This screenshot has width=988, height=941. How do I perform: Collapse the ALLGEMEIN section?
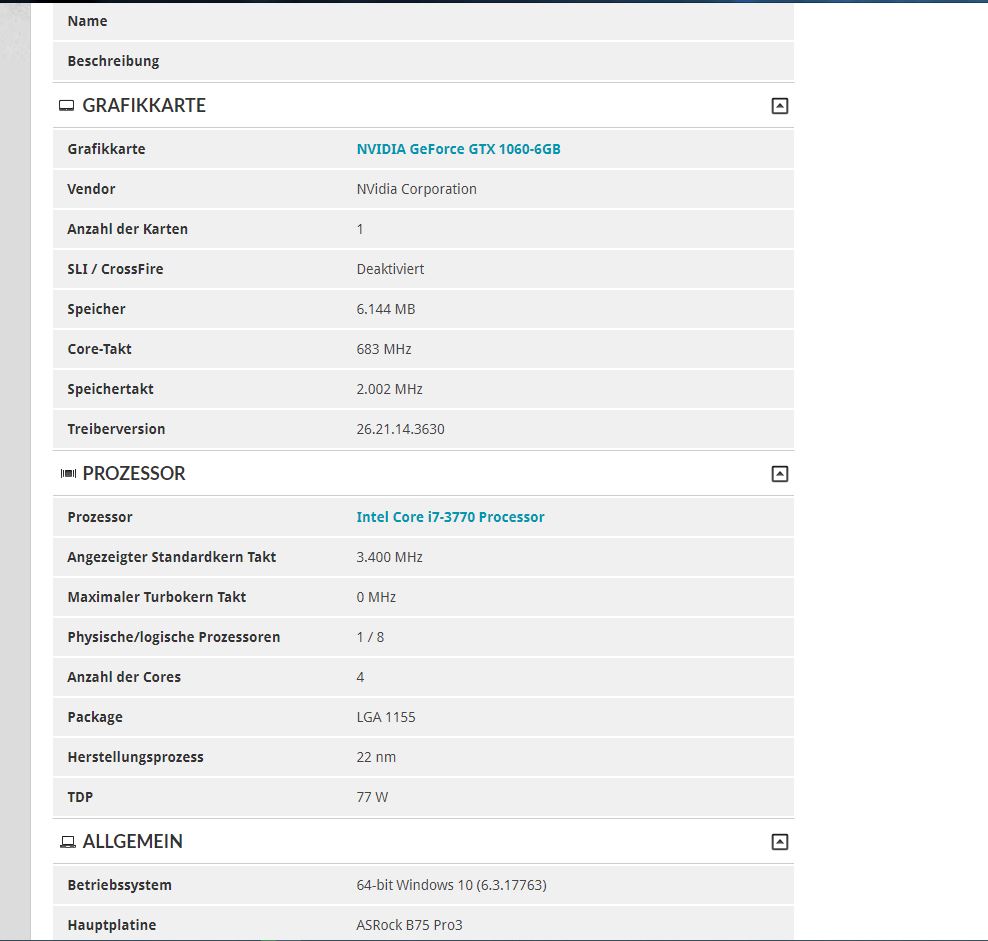coord(779,842)
